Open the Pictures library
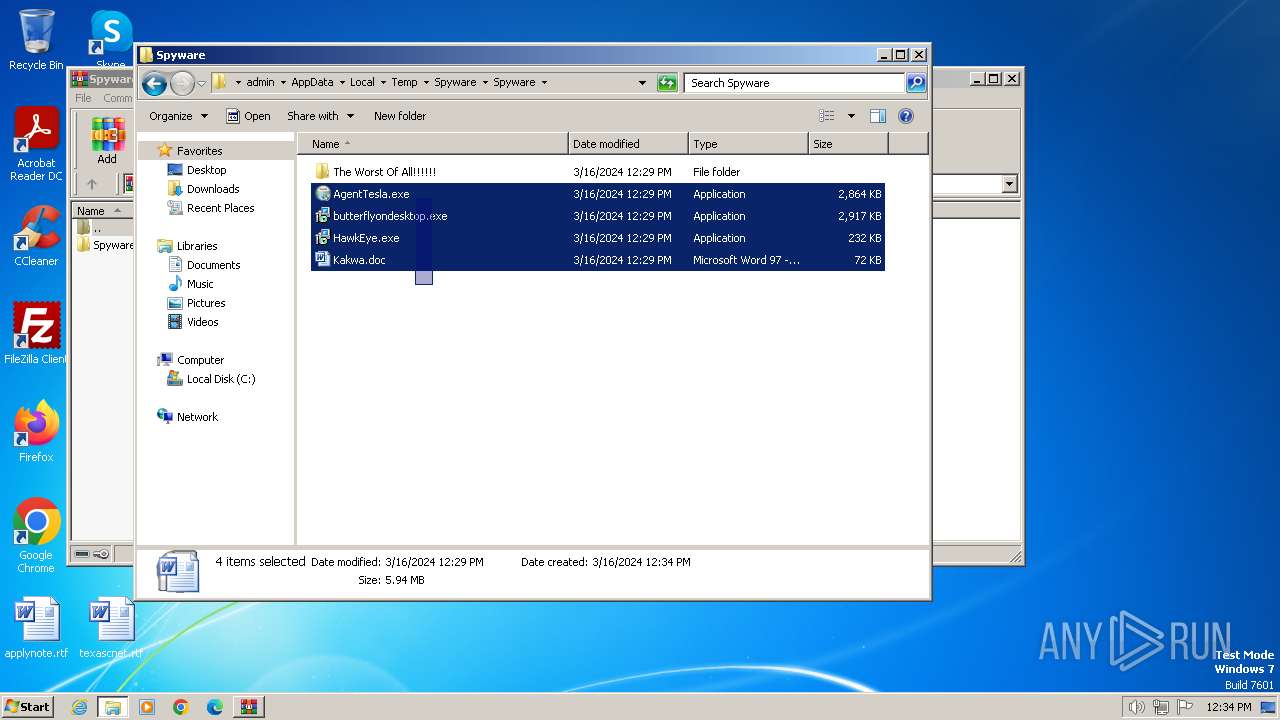This screenshot has height=720, width=1280. (205, 303)
